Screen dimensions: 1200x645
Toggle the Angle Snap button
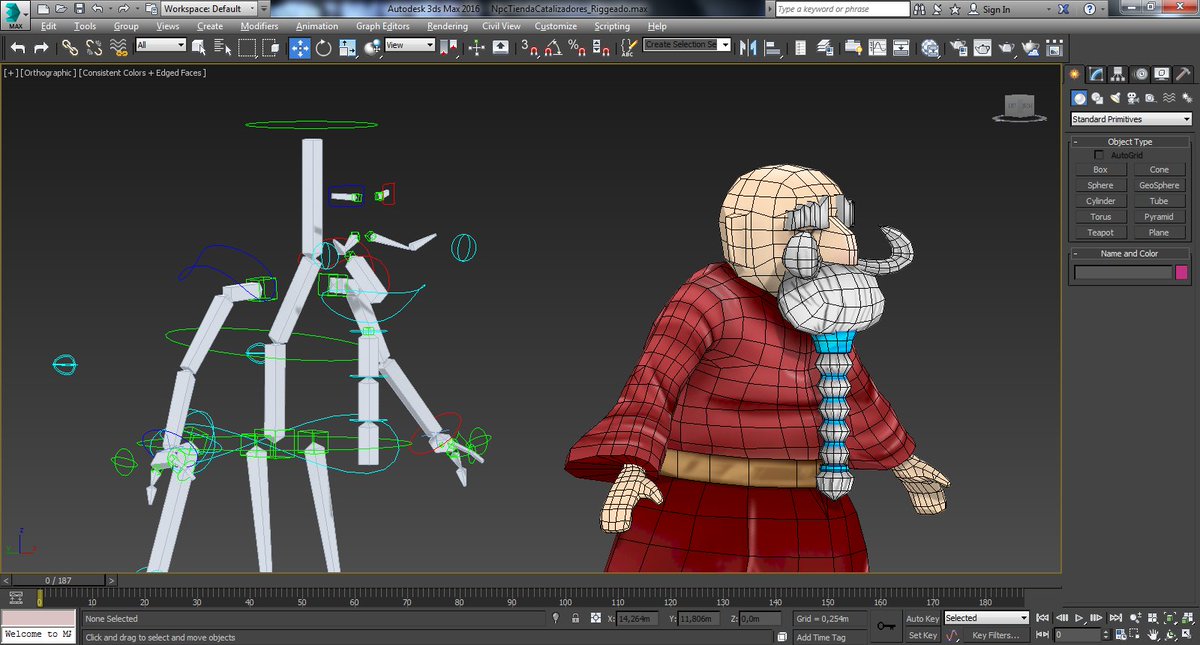tap(553, 47)
